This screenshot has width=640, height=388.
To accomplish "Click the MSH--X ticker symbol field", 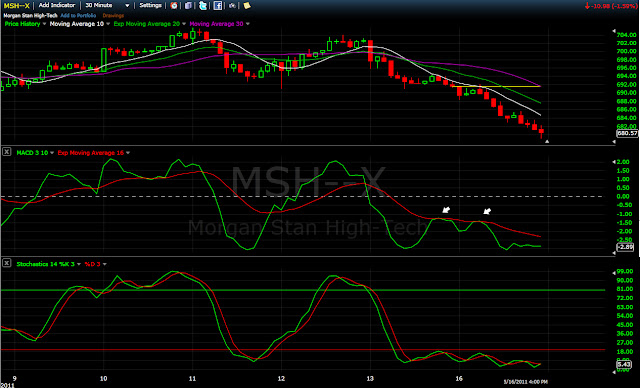I will tap(16, 6).
